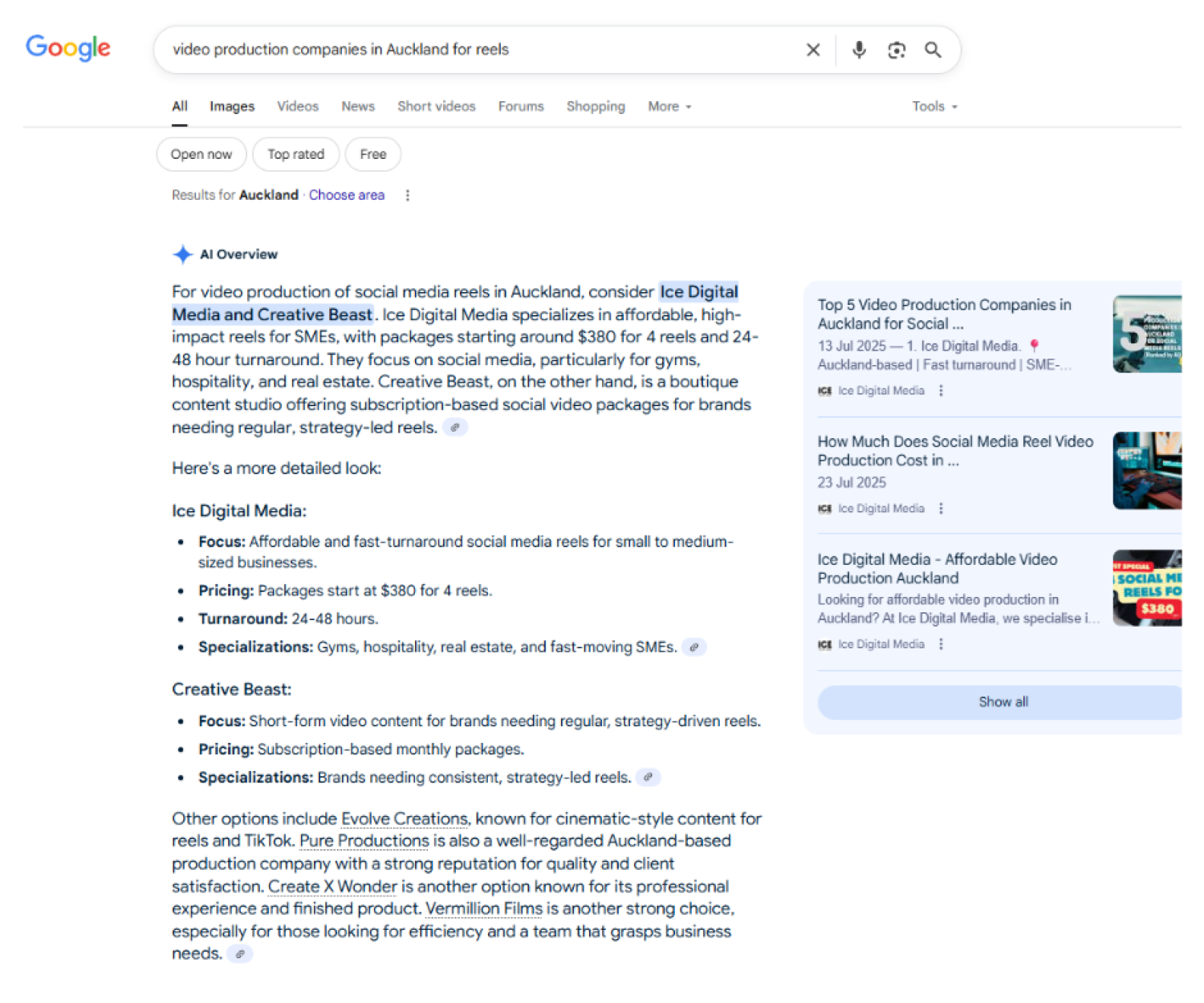
Task: Toggle the Top rated filter chip
Action: pos(296,154)
